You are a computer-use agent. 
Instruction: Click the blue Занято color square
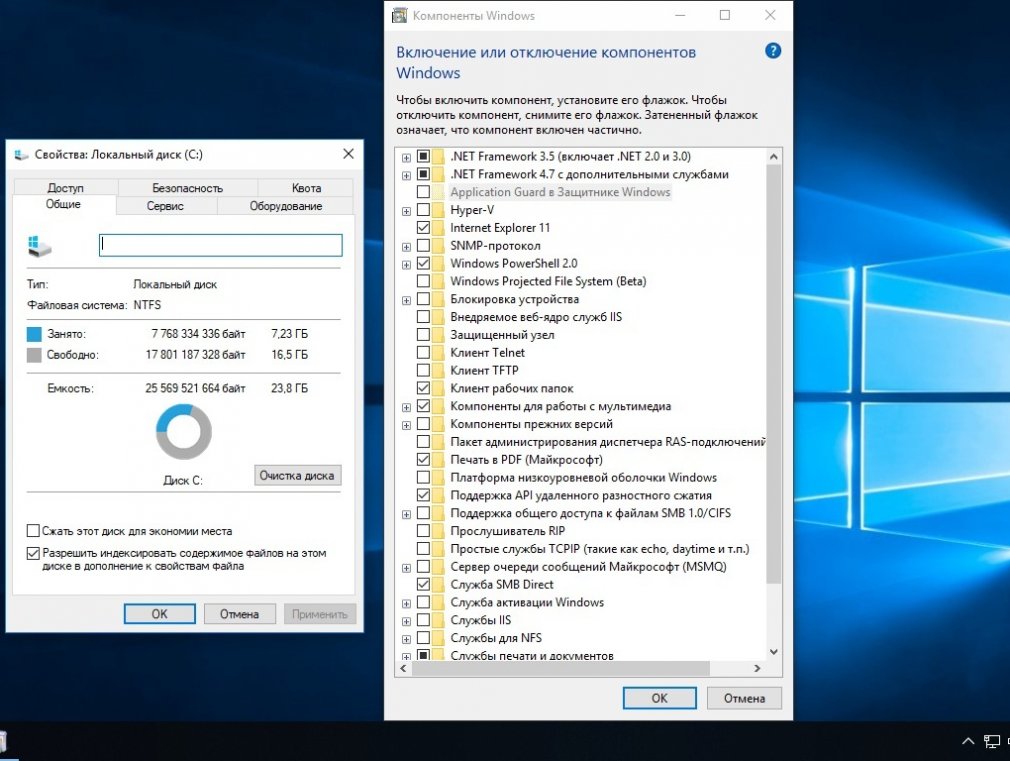pyautogui.click(x=34, y=334)
